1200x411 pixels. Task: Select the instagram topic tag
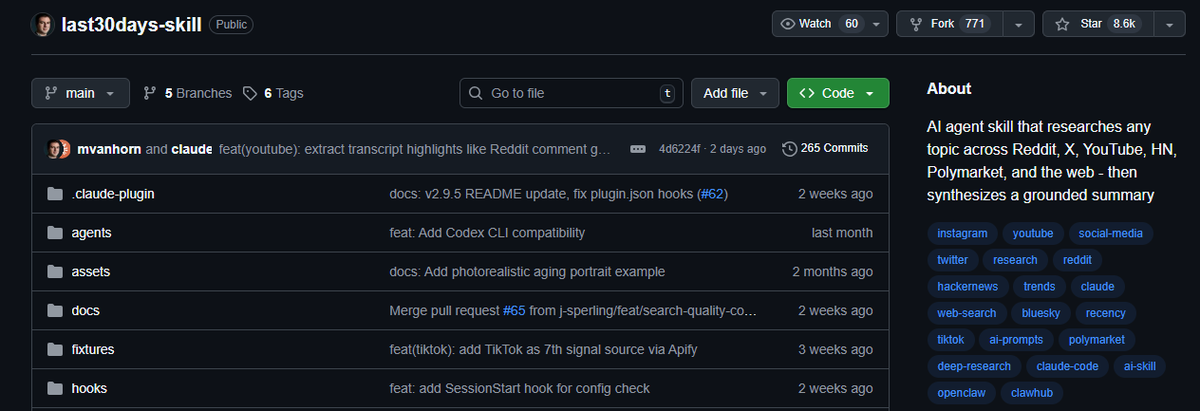point(962,233)
